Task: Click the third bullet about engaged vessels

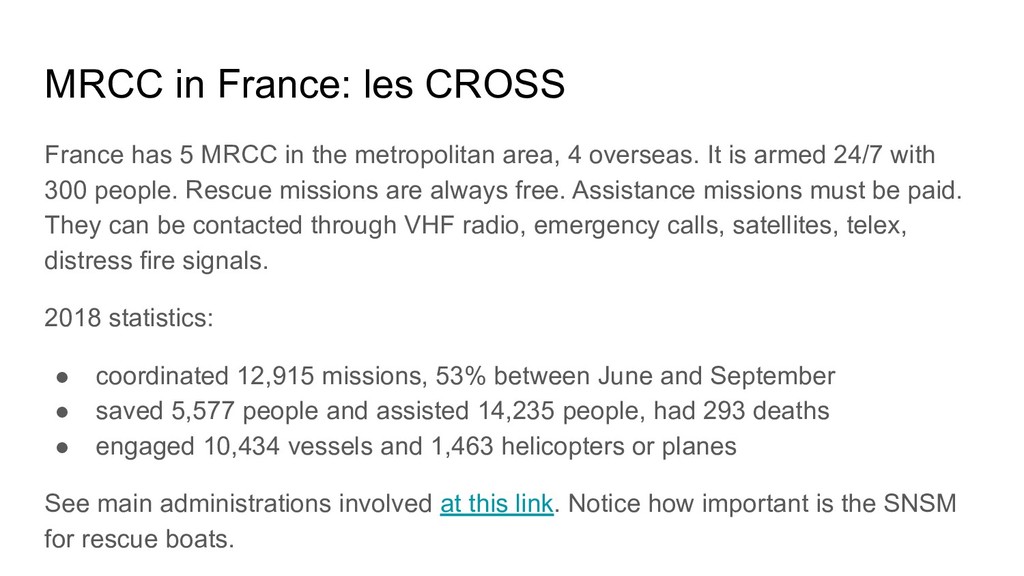Action: [416, 446]
